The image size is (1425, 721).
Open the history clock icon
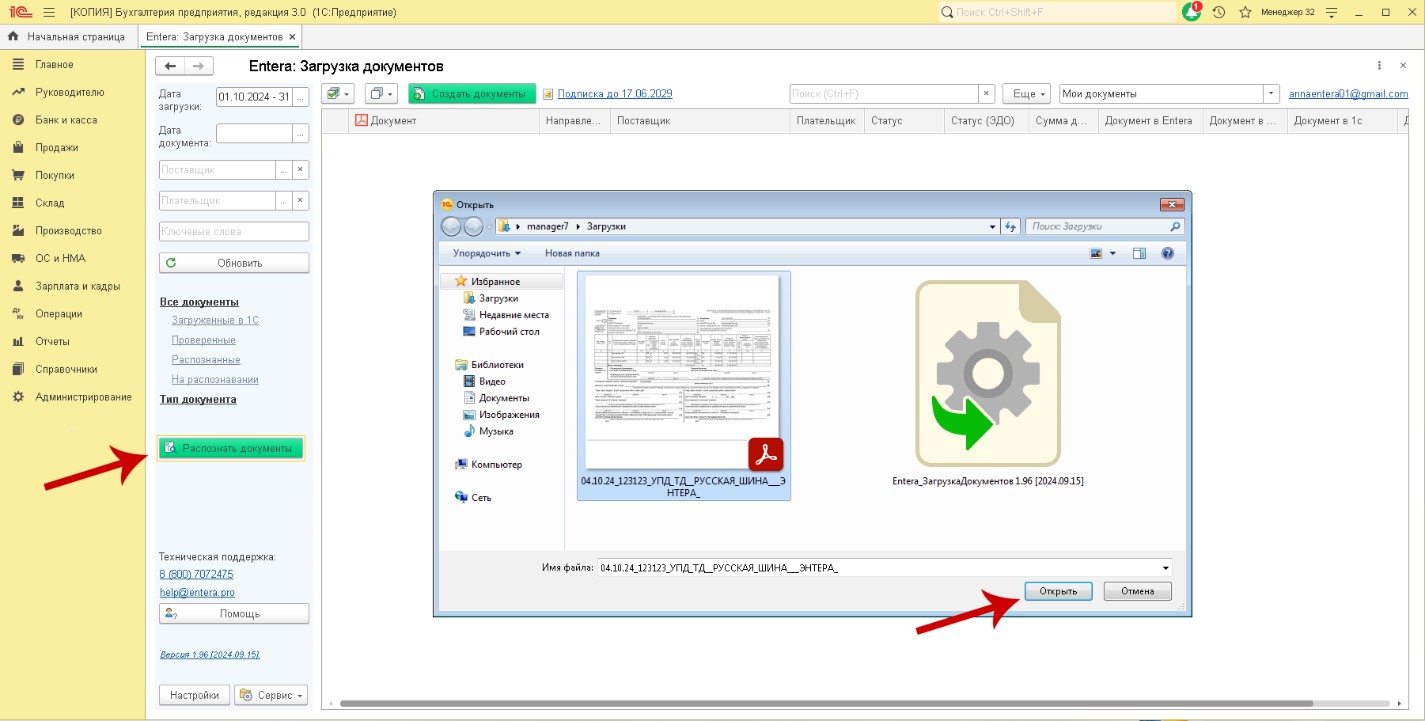point(1218,12)
